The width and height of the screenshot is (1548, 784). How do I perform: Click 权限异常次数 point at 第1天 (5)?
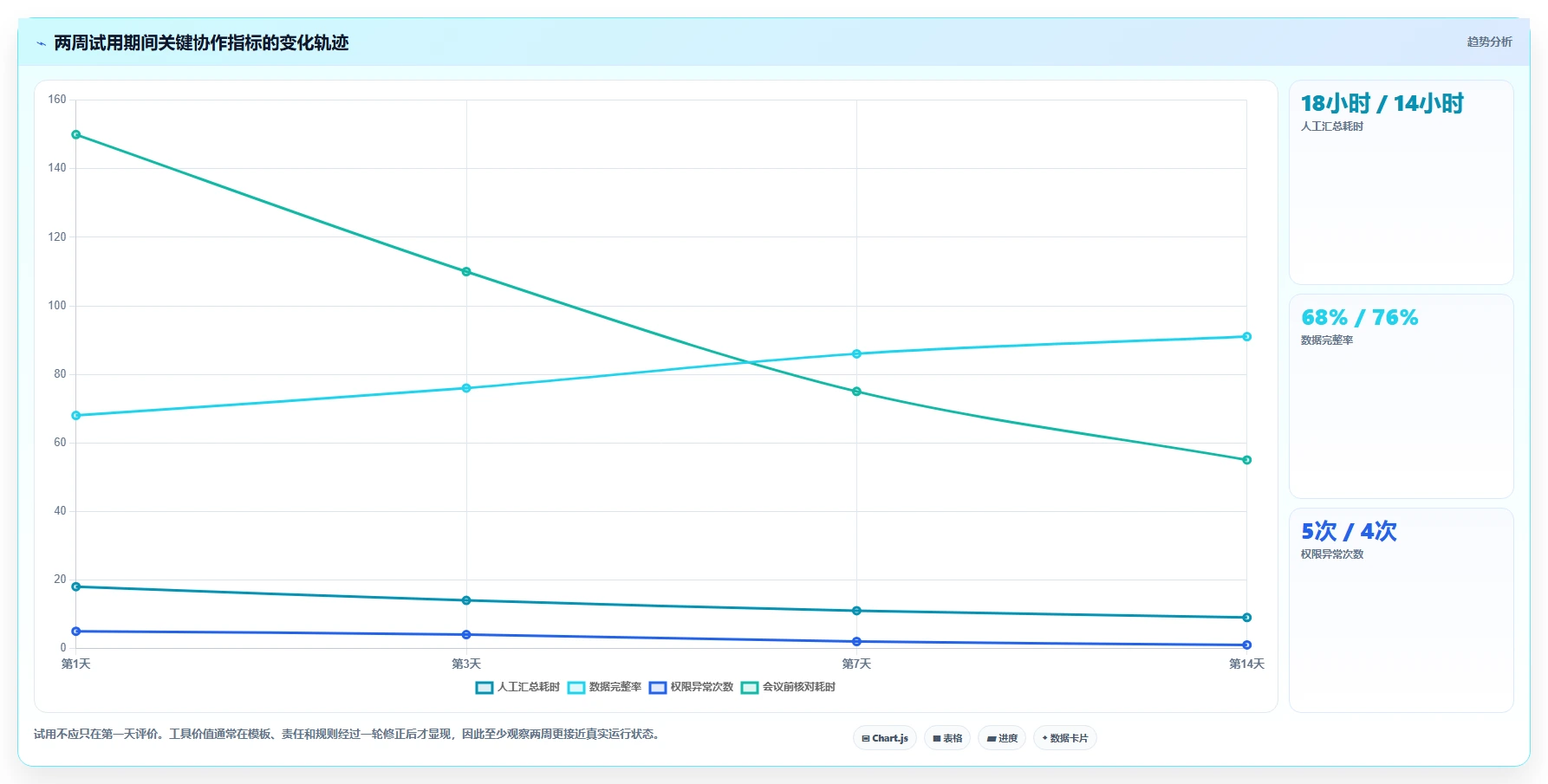tap(76, 632)
